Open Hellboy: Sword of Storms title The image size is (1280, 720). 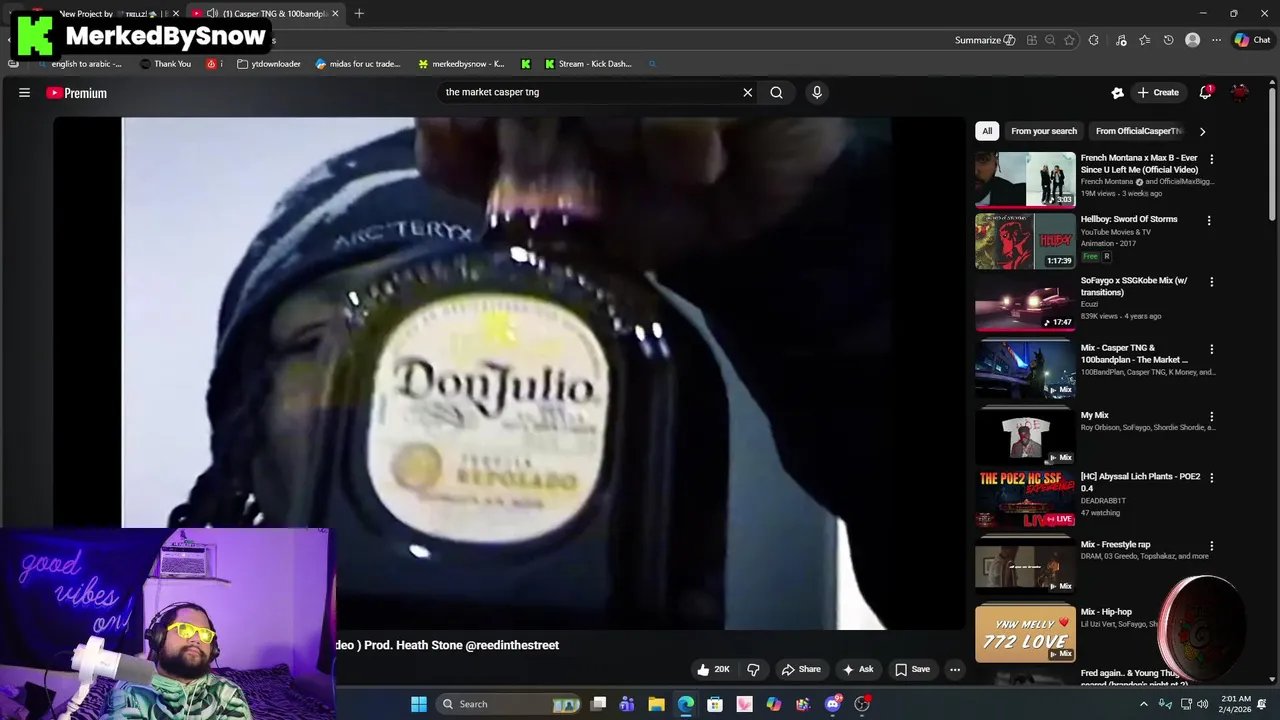coord(1129,219)
